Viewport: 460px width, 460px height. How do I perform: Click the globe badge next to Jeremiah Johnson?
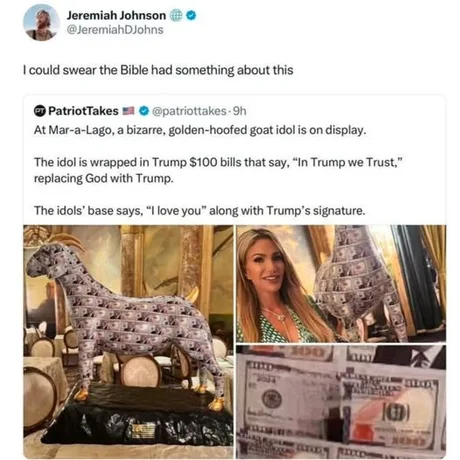pyautogui.click(x=176, y=15)
